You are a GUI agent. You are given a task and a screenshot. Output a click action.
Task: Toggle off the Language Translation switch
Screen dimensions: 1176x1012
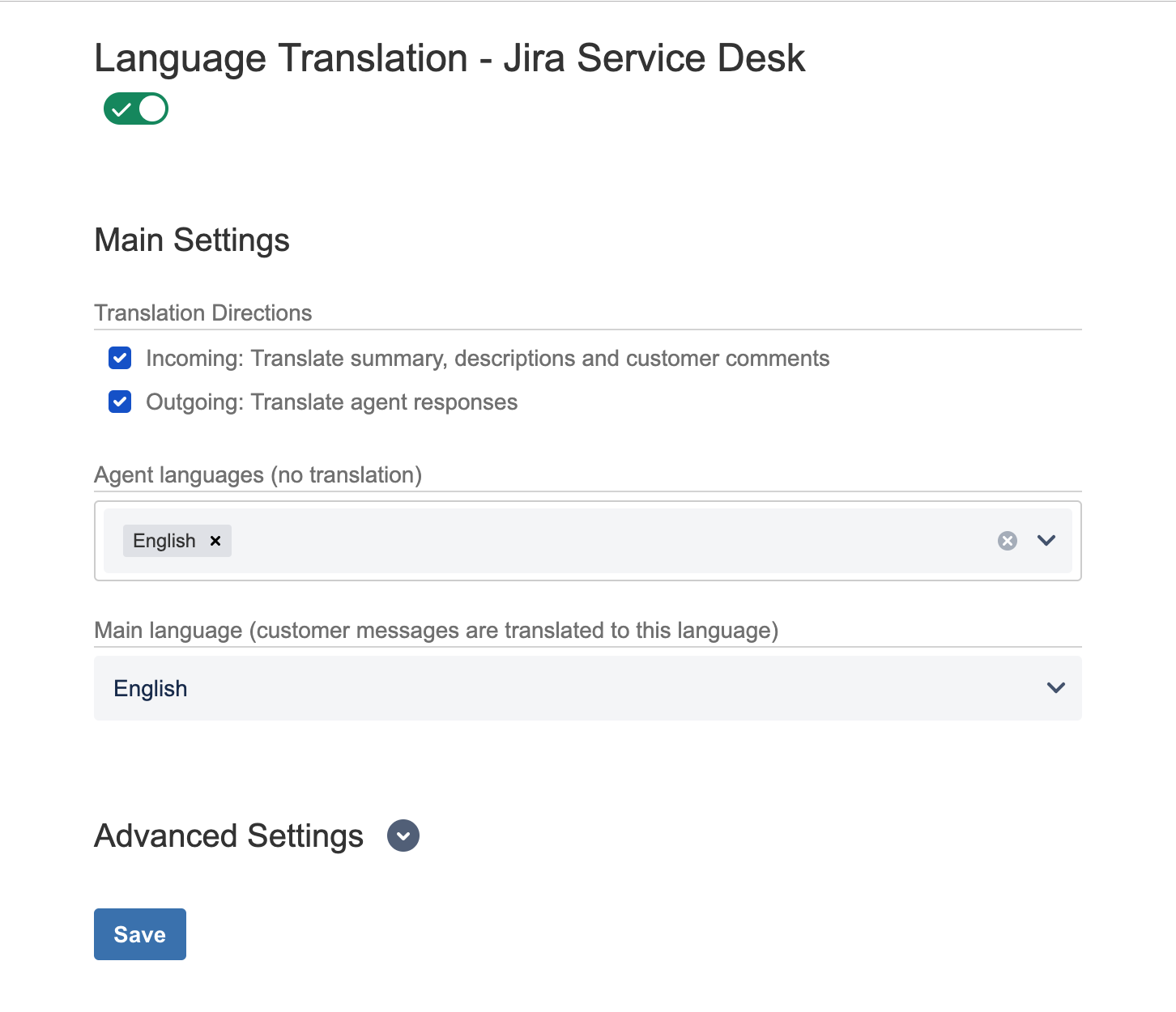[135, 108]
